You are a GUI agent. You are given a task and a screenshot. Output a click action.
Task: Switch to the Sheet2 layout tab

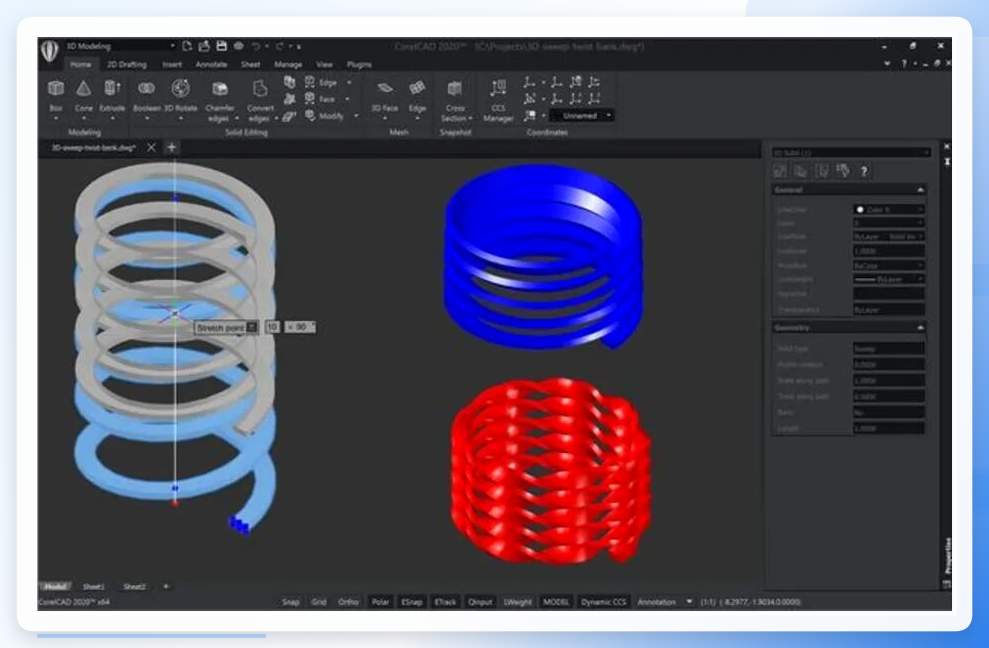point(134,587)
